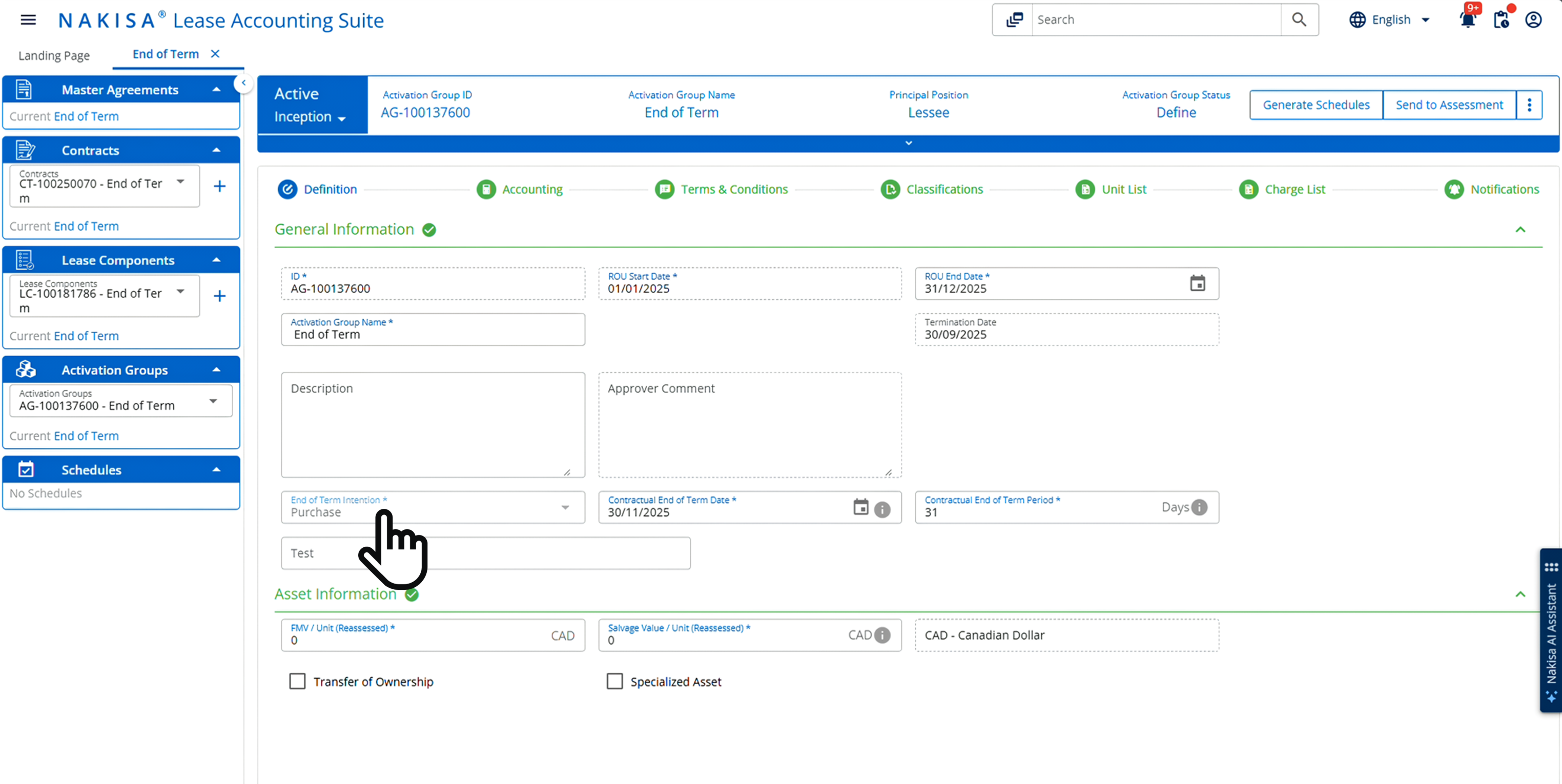Check the Transfer of Ownership checkbox

(x=297, y=682)
